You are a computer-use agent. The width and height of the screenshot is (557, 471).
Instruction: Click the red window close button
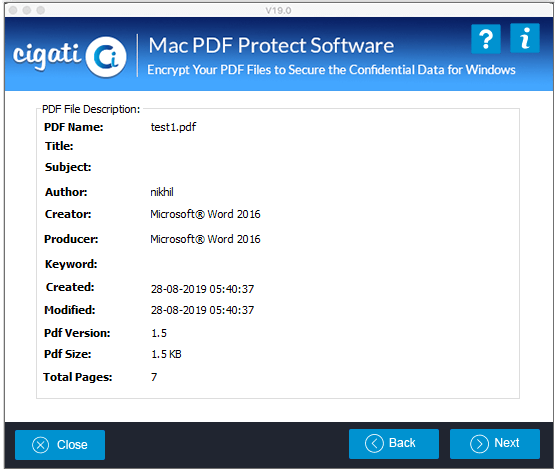tap(13, 10)
